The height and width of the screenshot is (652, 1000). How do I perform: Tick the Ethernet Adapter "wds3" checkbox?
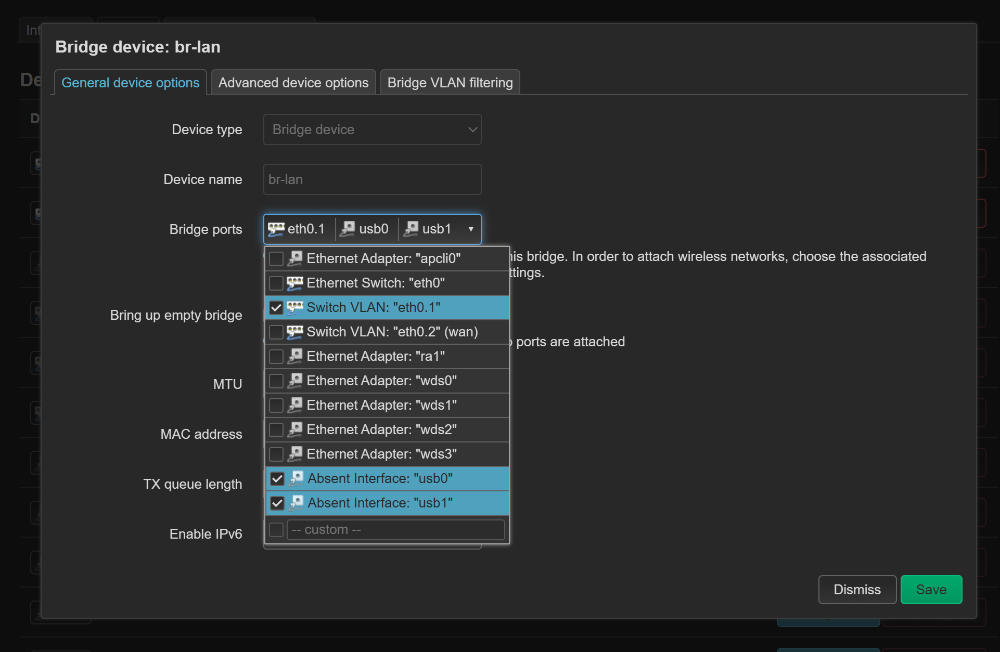pyautogui.click(x=276, y=454)
